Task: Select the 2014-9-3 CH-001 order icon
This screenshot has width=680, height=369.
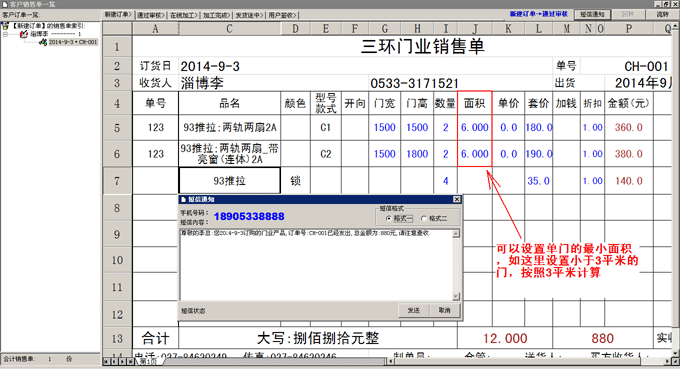Action: [x=43, y=42]
